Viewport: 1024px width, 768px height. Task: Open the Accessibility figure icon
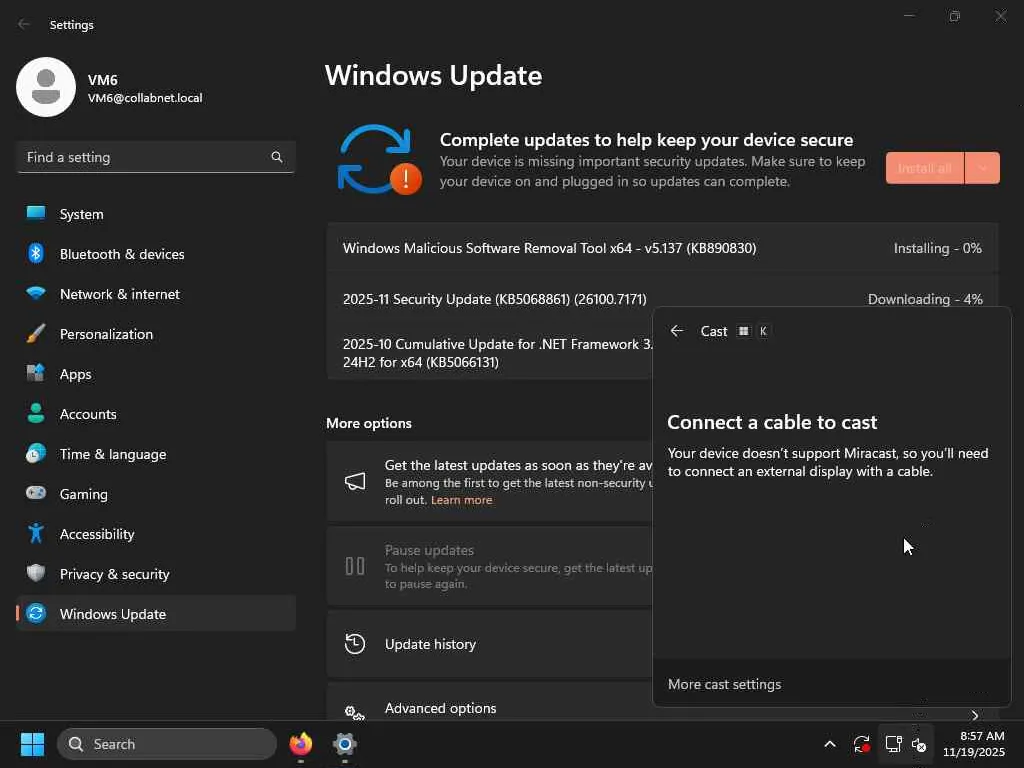(36, 534)
